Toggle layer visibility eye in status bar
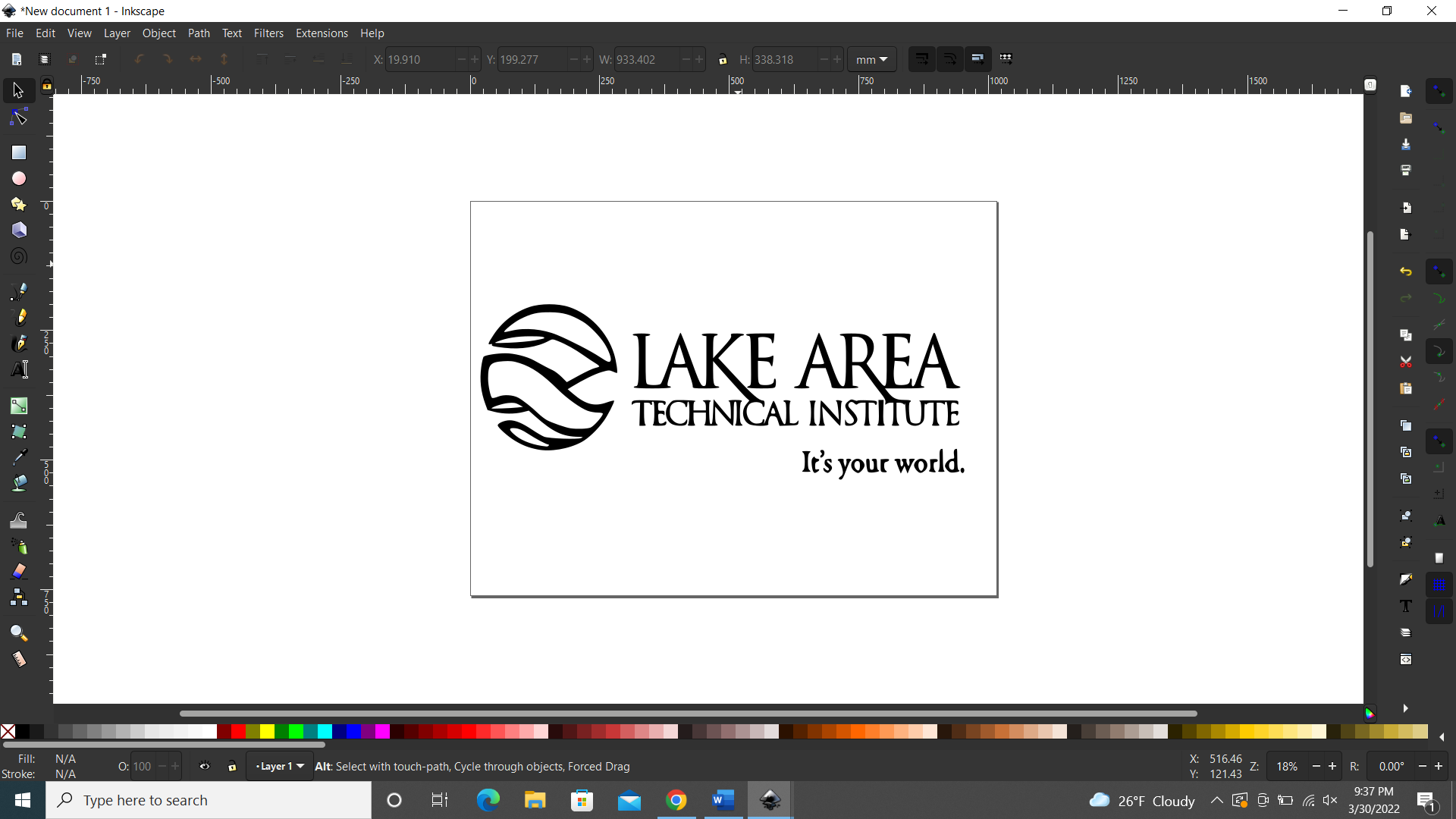Viewport: 1456px width, 819px height. [205, 766]
